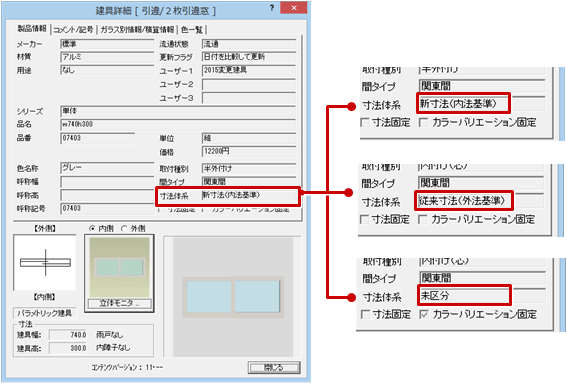567x384 pixels.
Task: Click the small 3D window preview thumbnail
Action: pos(119,267)
